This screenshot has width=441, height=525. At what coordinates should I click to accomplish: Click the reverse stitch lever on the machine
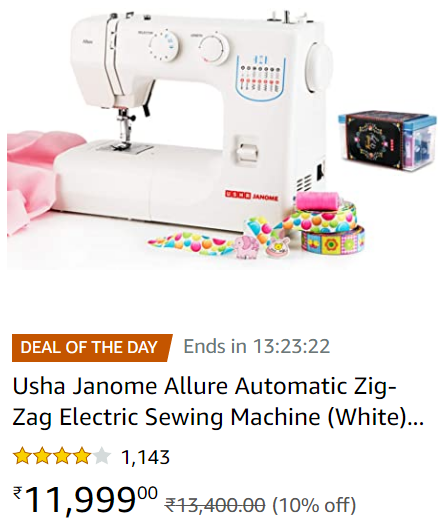pyautogui.click(x=247, y=151)
